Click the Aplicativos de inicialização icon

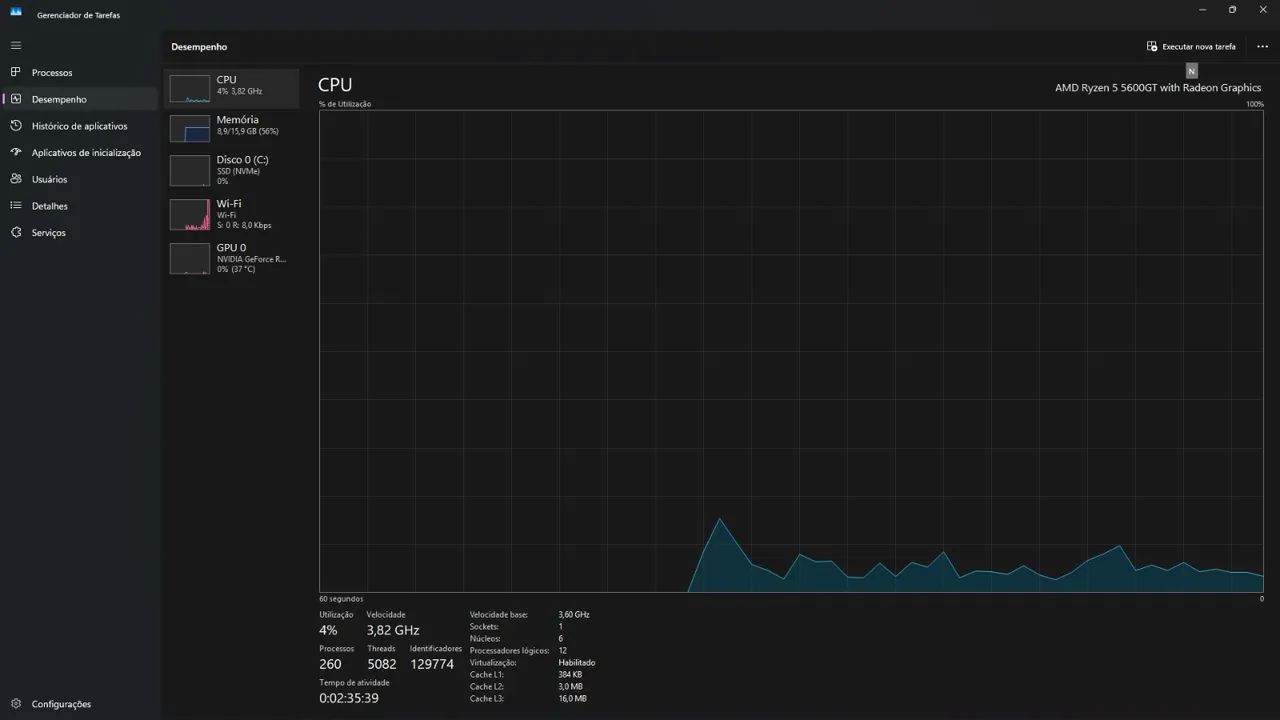pos(16,152)
